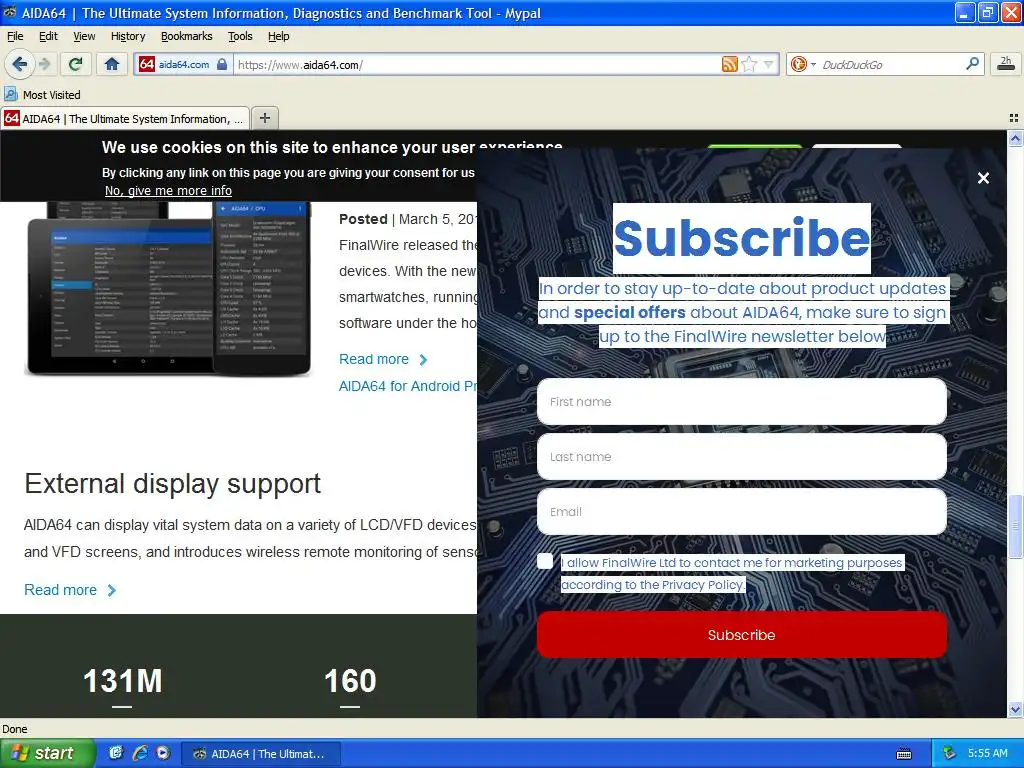Open 'AIDA64 for Android' link

click(408, 386)
